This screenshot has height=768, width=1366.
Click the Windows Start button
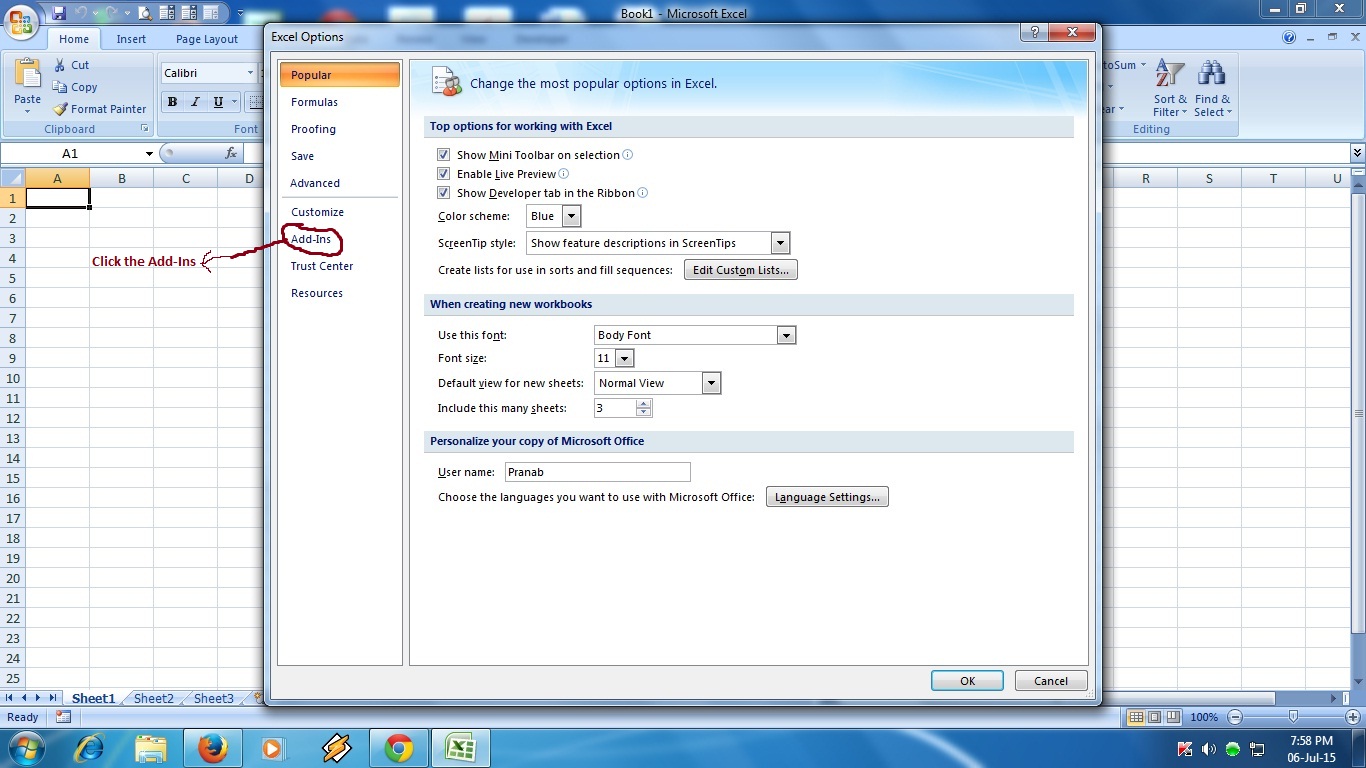27,747
